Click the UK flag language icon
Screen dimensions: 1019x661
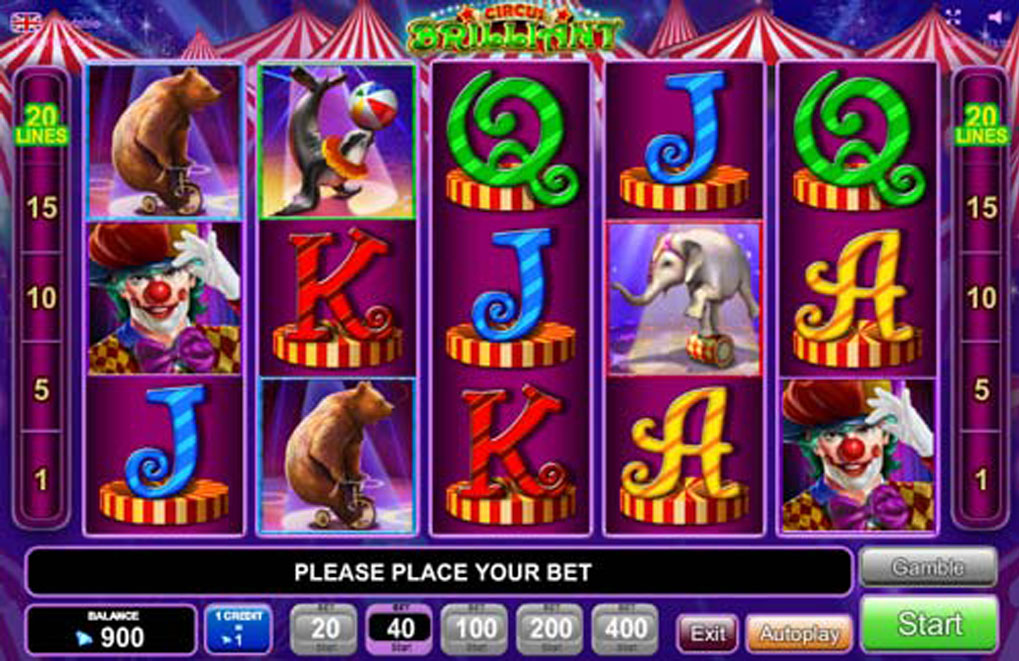click(26, 22)
